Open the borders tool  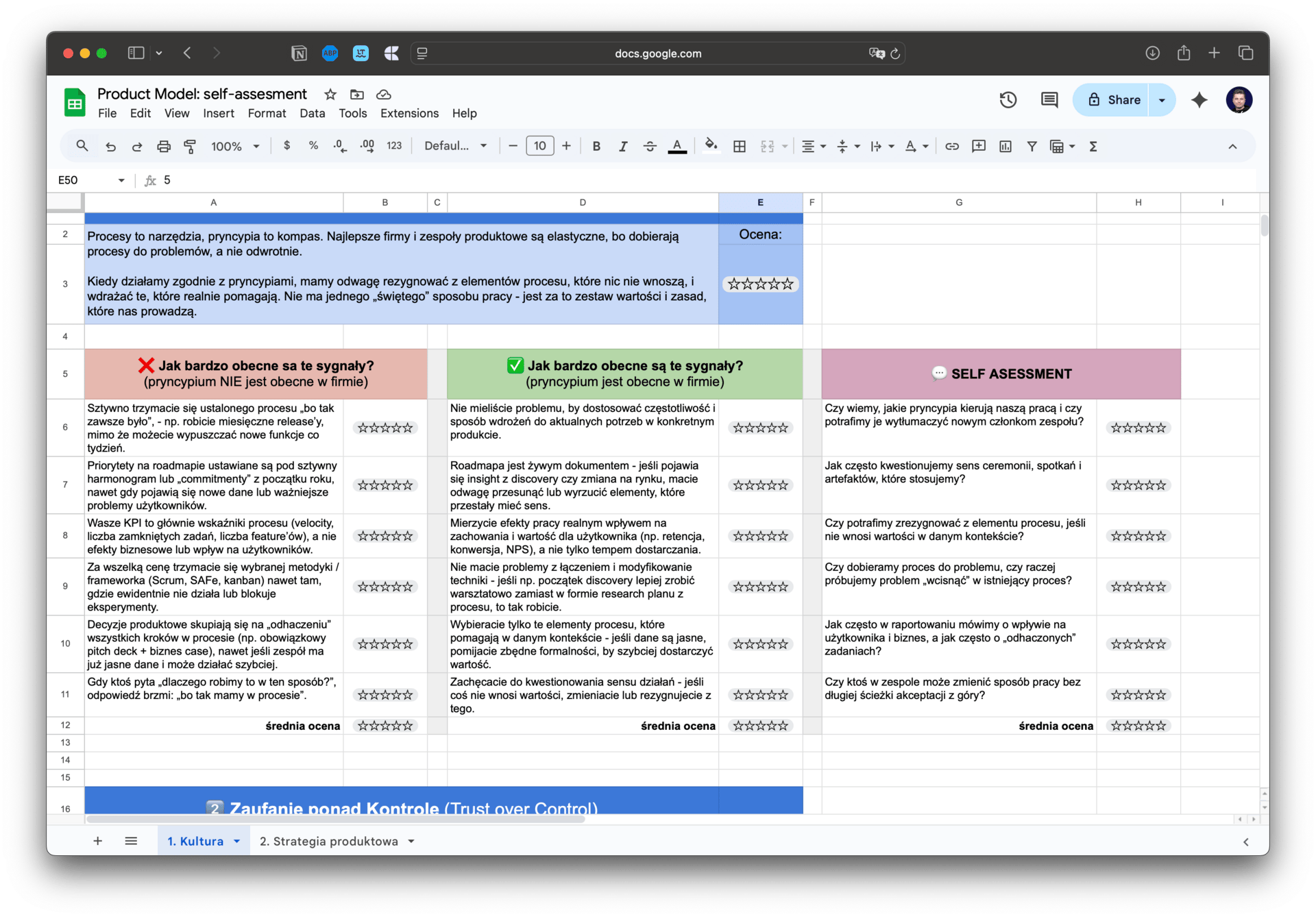point(739,146)
